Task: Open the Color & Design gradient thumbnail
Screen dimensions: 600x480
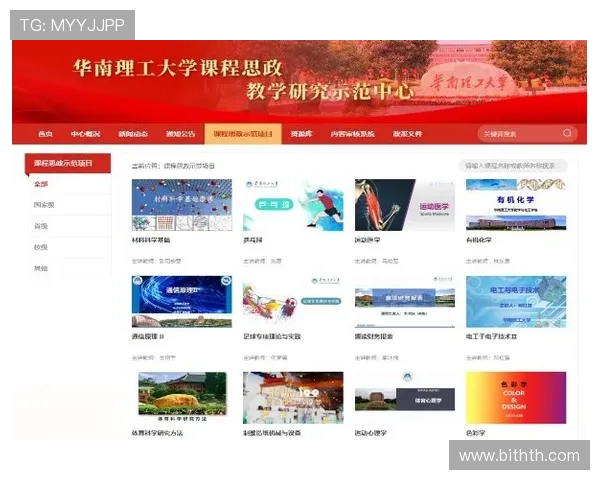Action: tap(516, 398)
